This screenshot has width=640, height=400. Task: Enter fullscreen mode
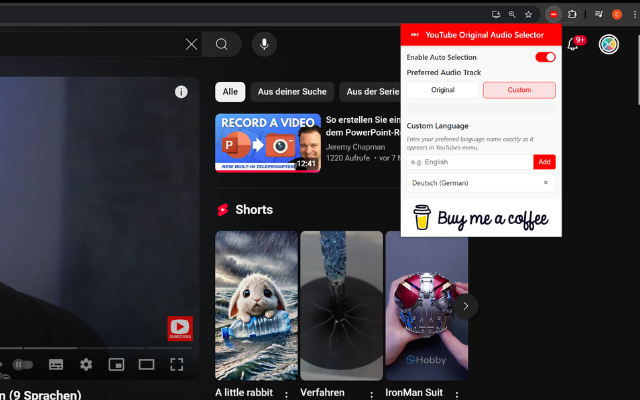click(176, 364)
